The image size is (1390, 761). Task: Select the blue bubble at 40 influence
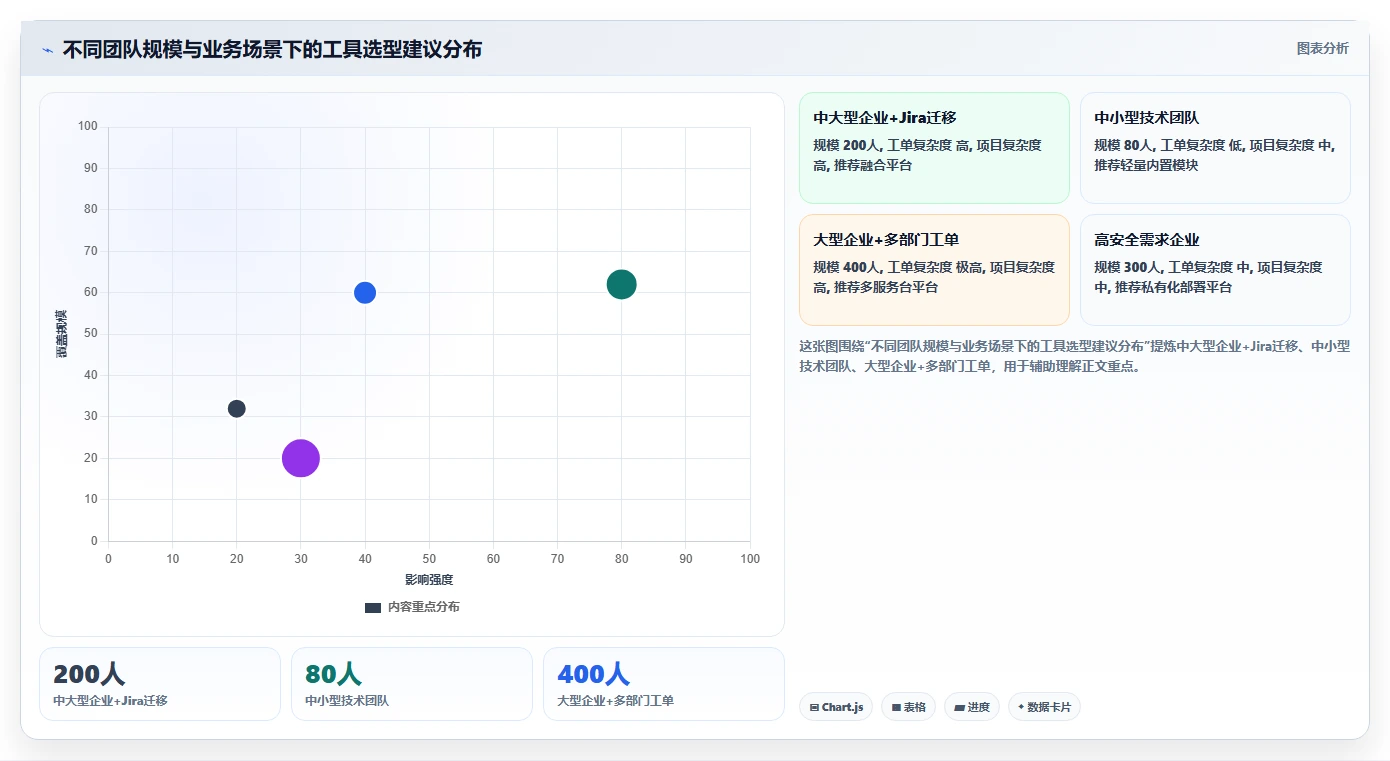[365, 293]
